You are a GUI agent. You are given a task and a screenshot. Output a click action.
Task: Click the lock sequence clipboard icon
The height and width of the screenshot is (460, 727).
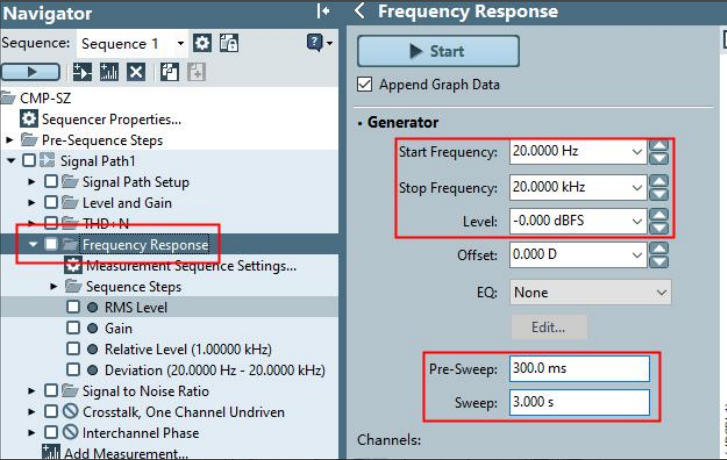(229, 43)
